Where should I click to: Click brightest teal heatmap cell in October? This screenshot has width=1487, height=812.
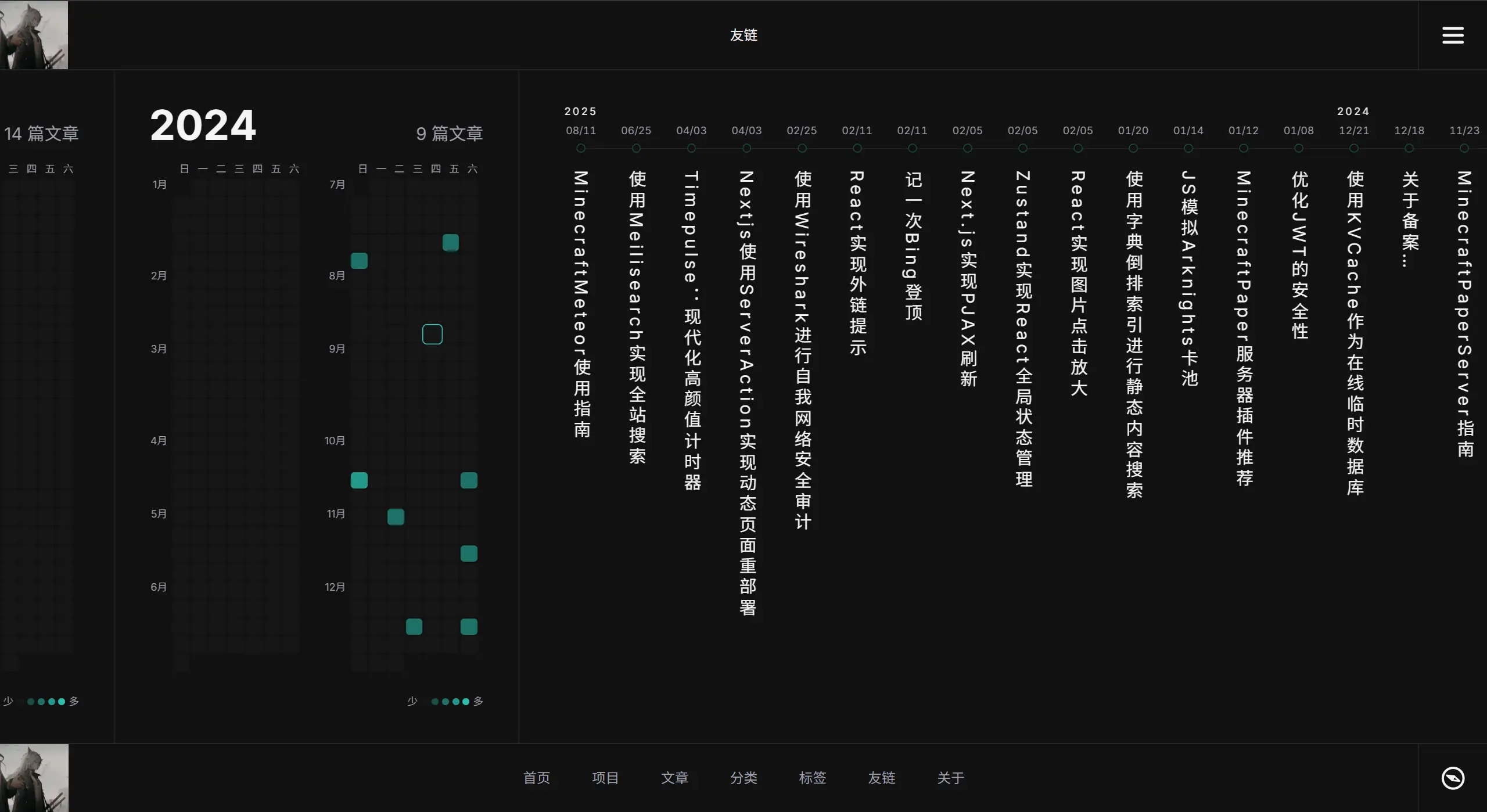[359, 480]
